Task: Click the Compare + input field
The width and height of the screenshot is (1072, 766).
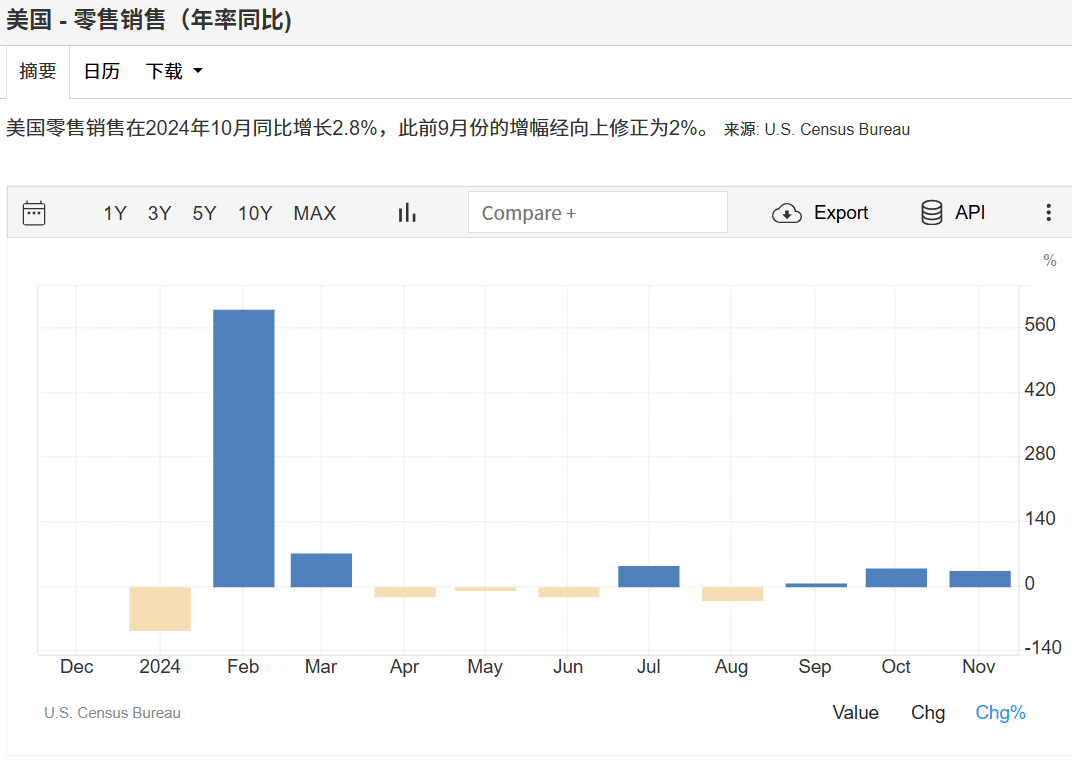Action: (x=597, y=213)
